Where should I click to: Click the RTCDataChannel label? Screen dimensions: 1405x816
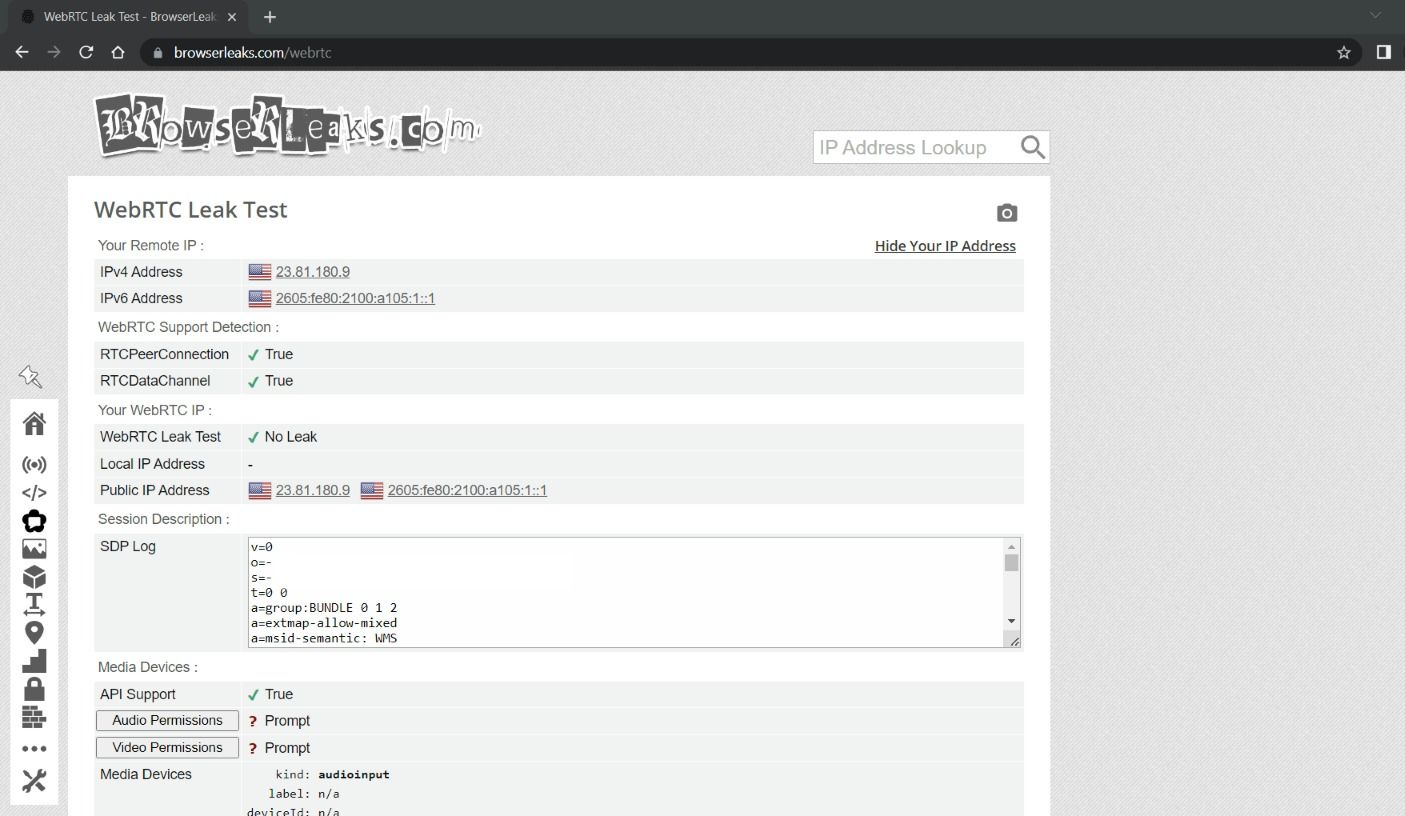pos(156,381)
